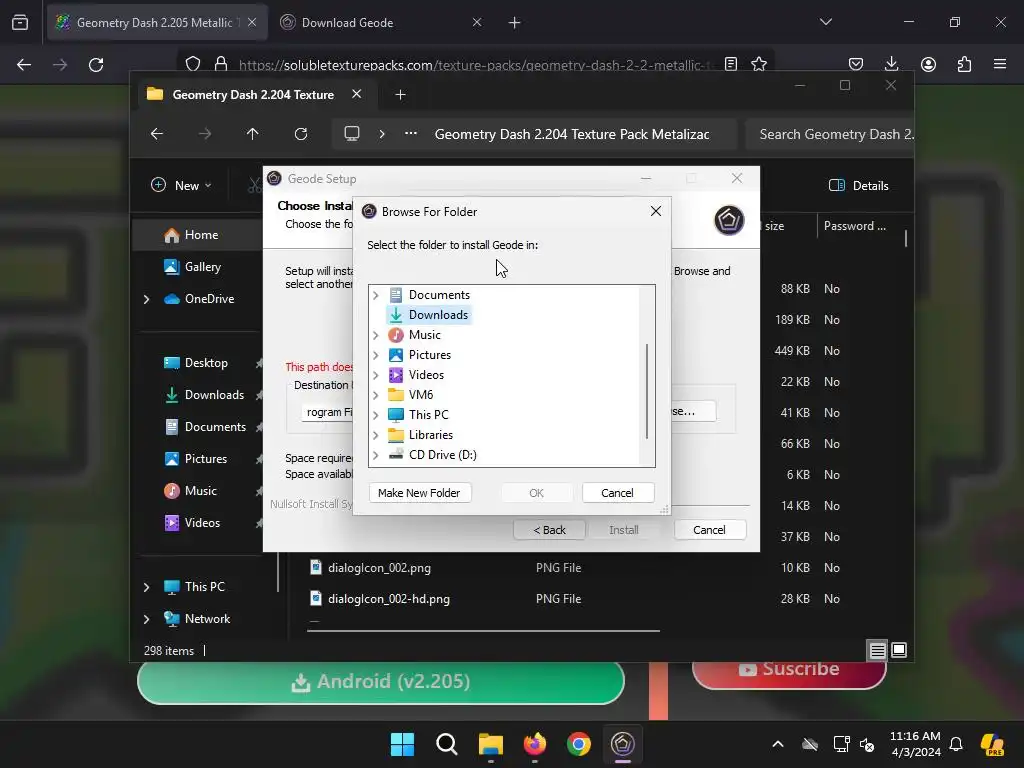Switch Explorer to details list view

877,650
